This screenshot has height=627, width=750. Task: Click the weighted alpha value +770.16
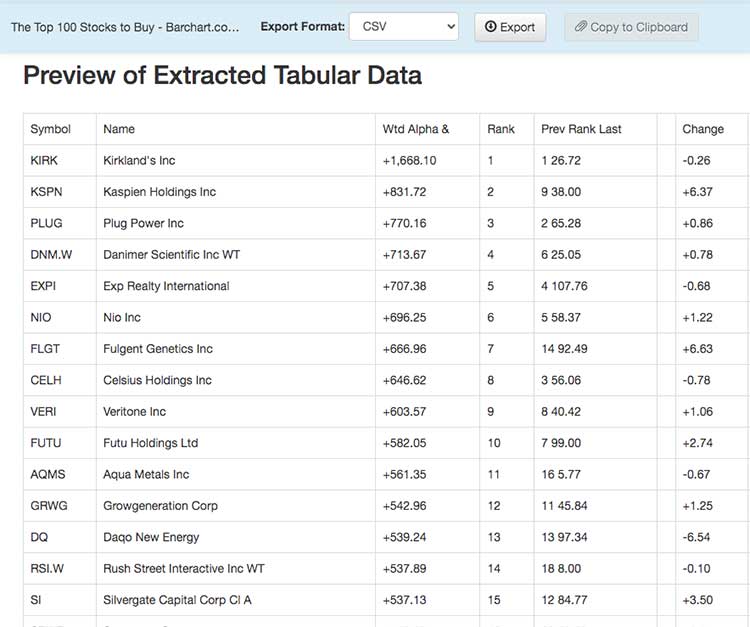[404, 223]
